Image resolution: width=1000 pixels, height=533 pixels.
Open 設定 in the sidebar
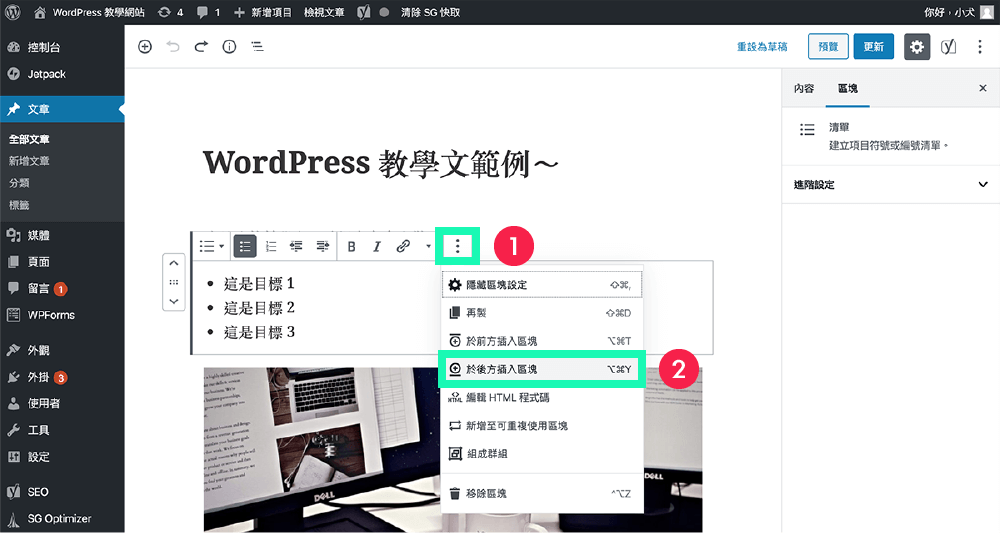(62, 457)
